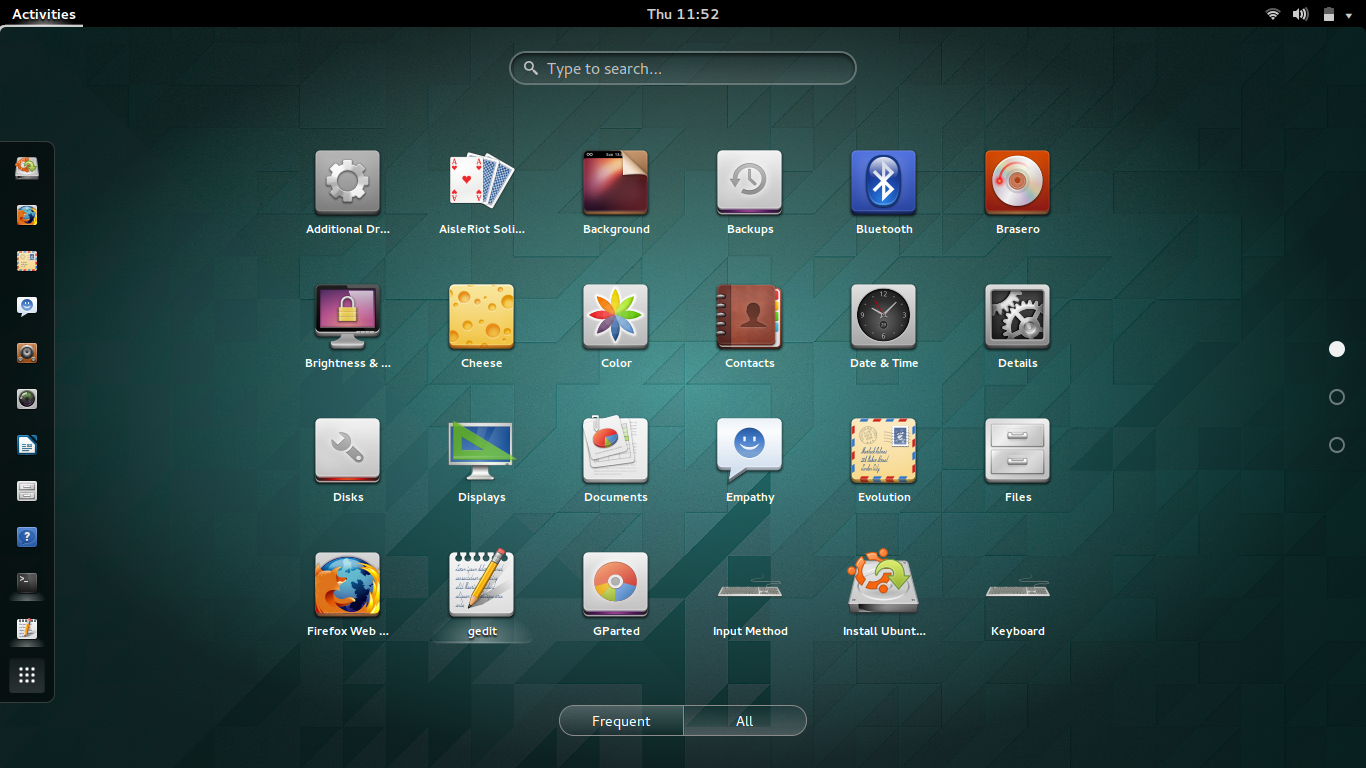Open Date & Time settings
The height and width of the screenshot is (768, 1366).
pos(883,316)
